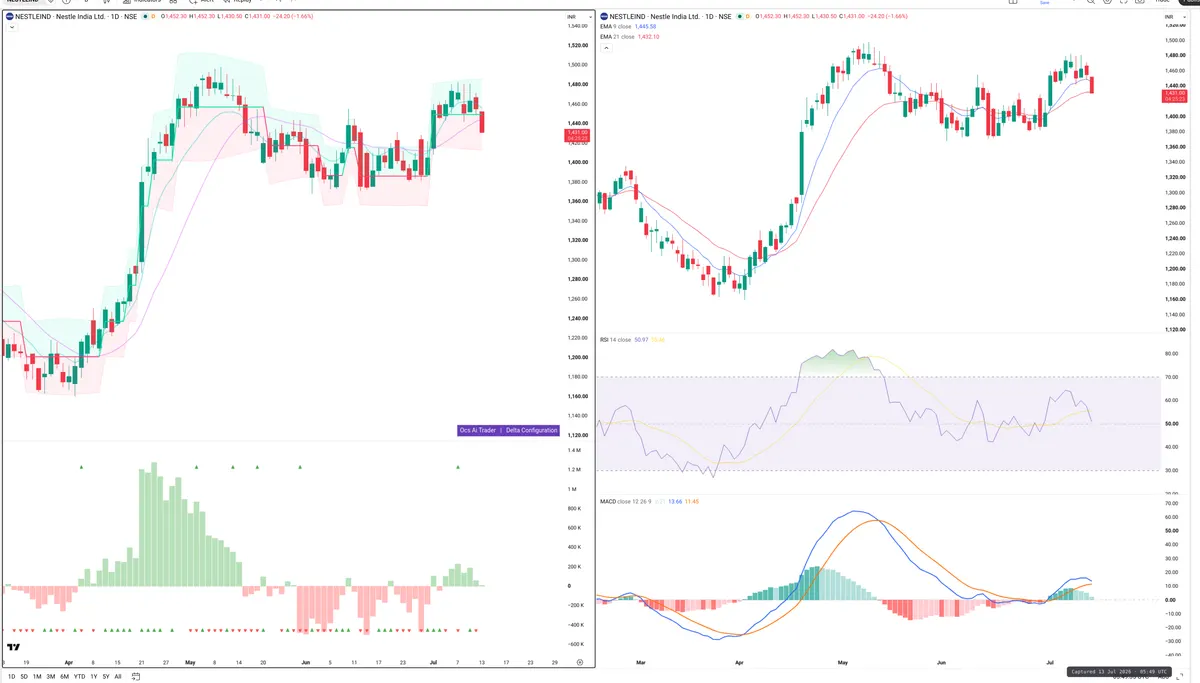Viewport: 1200px width, 683px height.
Task: Select the MACD close 12 26 9 legend
Action: coord(625,501)
